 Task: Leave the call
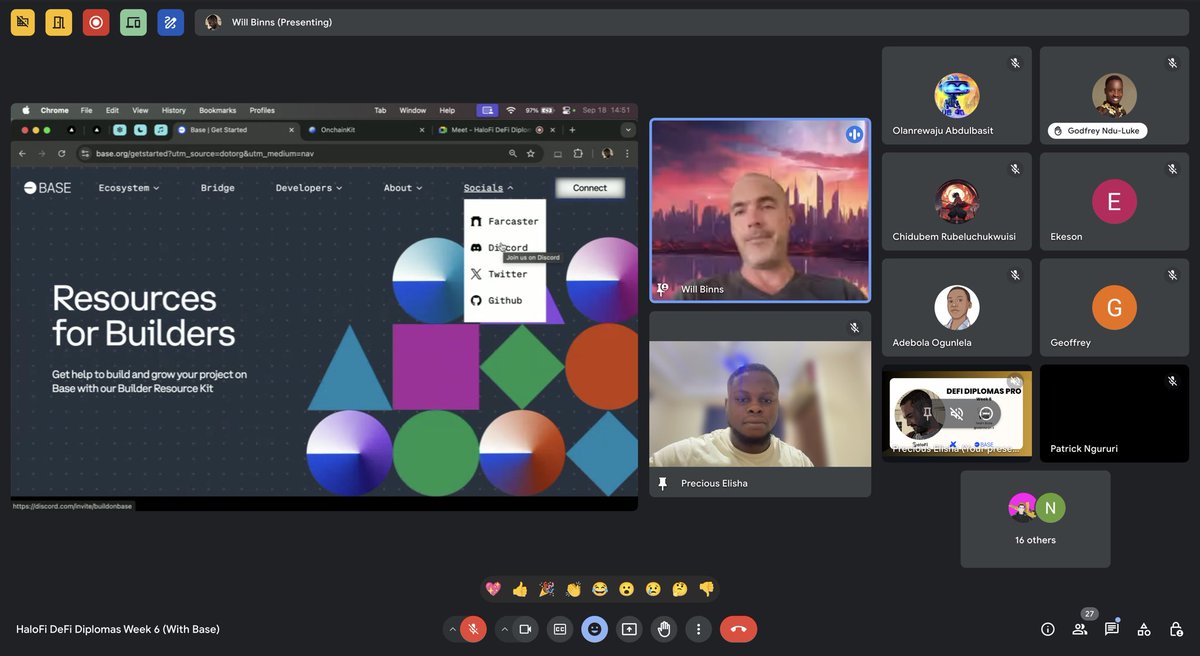click(738, 629)
